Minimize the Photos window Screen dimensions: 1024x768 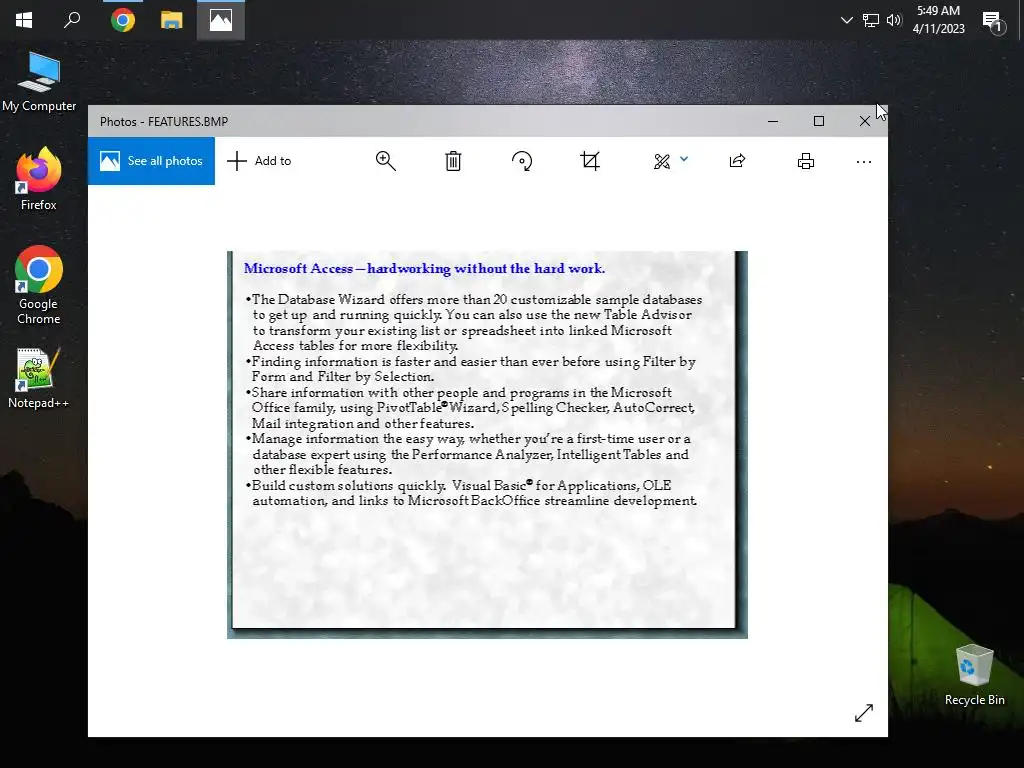(773, 121)
